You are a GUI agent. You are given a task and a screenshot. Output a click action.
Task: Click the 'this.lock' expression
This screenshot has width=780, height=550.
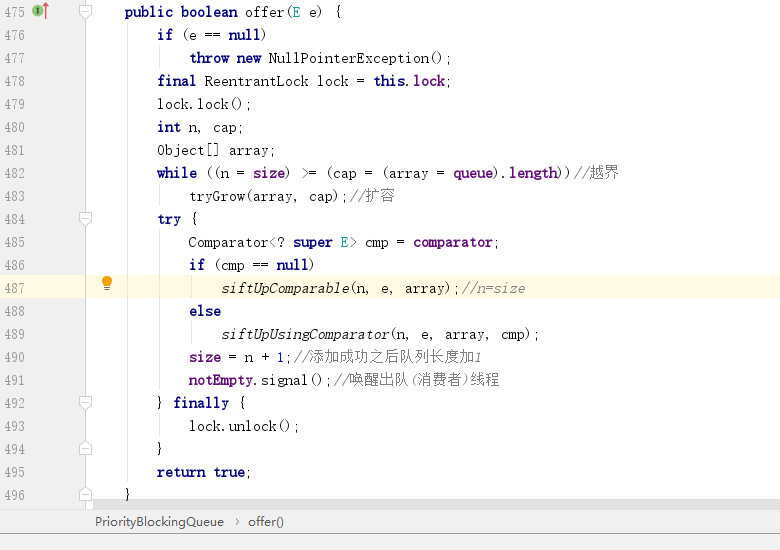click(409, 81)
